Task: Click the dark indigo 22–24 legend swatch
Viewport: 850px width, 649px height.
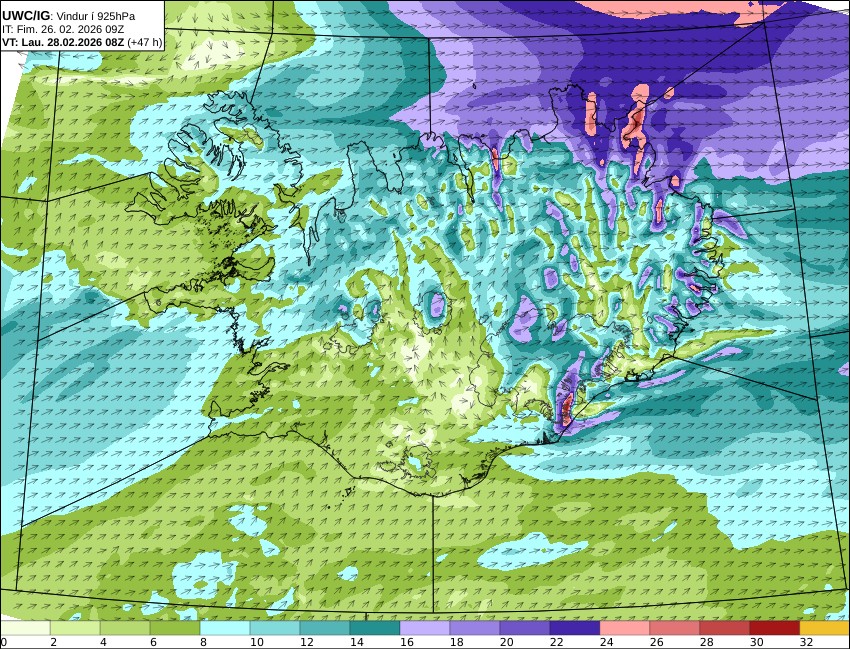Action: coord(575,628)
